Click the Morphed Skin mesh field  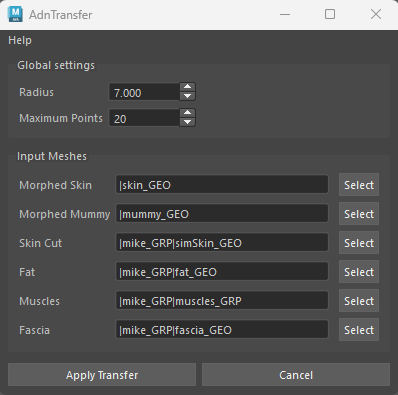click(222, 184)
